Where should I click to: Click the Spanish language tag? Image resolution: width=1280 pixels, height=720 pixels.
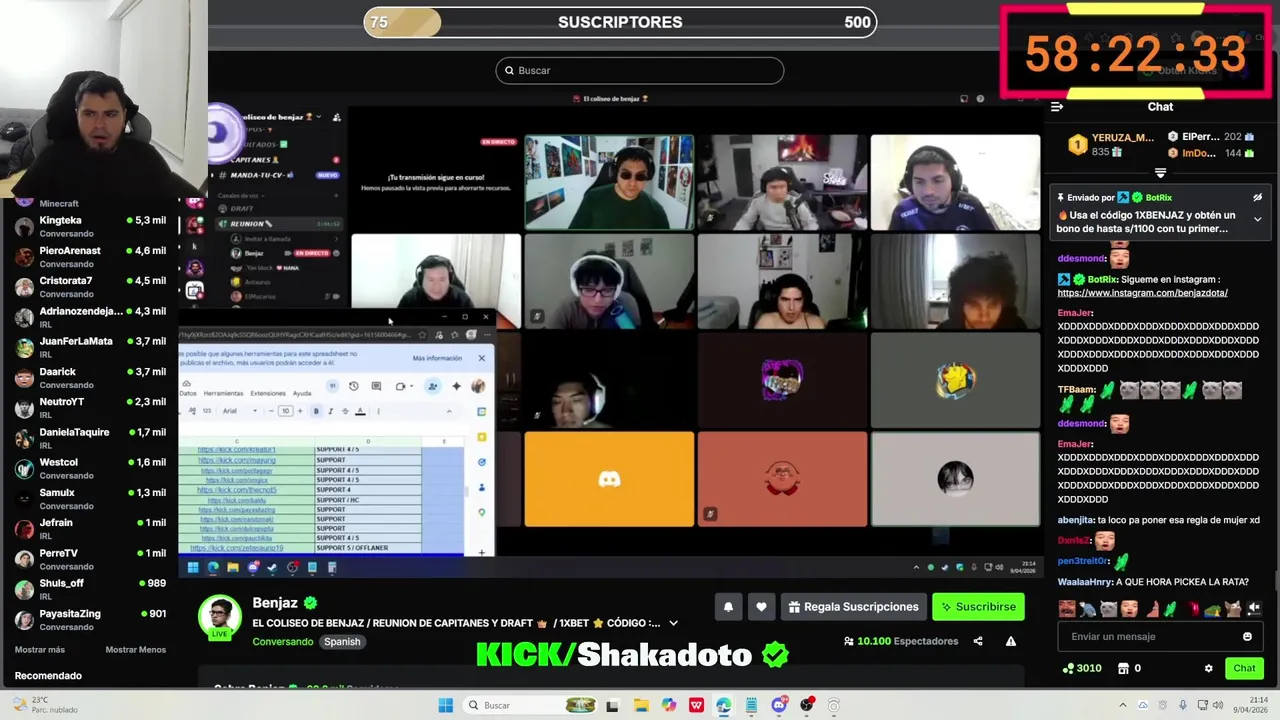pyautogui.click(x=342, y=642)
